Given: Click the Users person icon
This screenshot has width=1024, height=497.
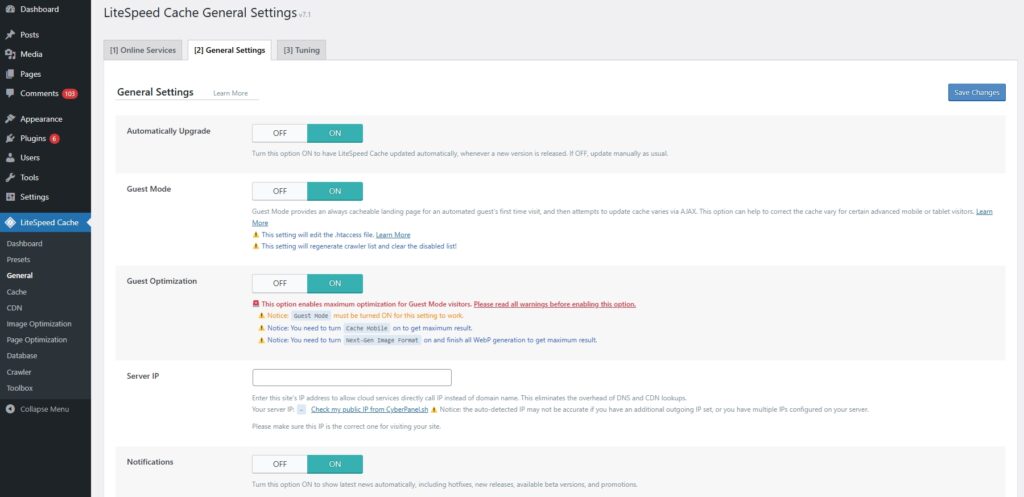Looking at the screenshot, I should point(10,157).
